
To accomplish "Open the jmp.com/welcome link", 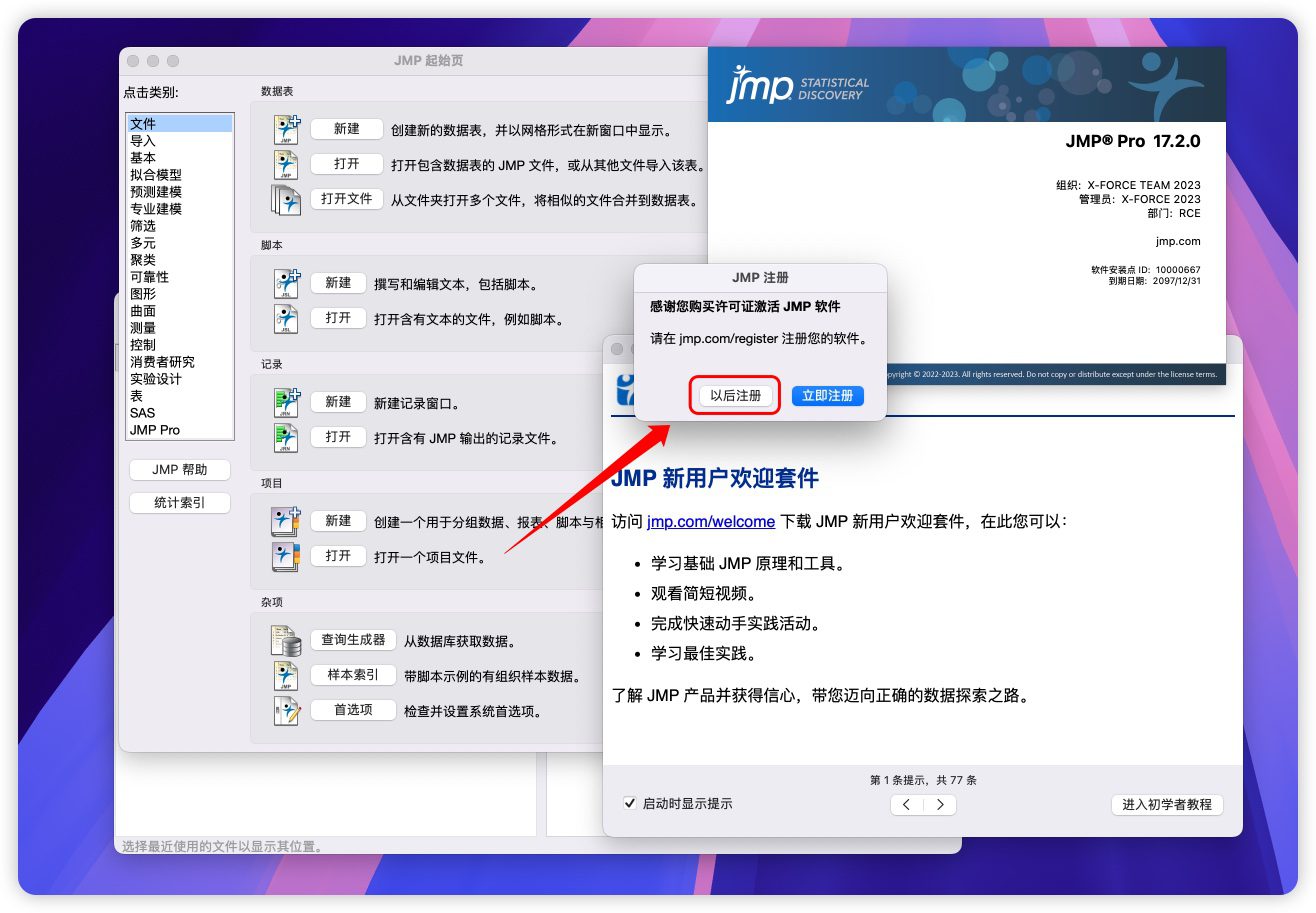I will (710, 521).
